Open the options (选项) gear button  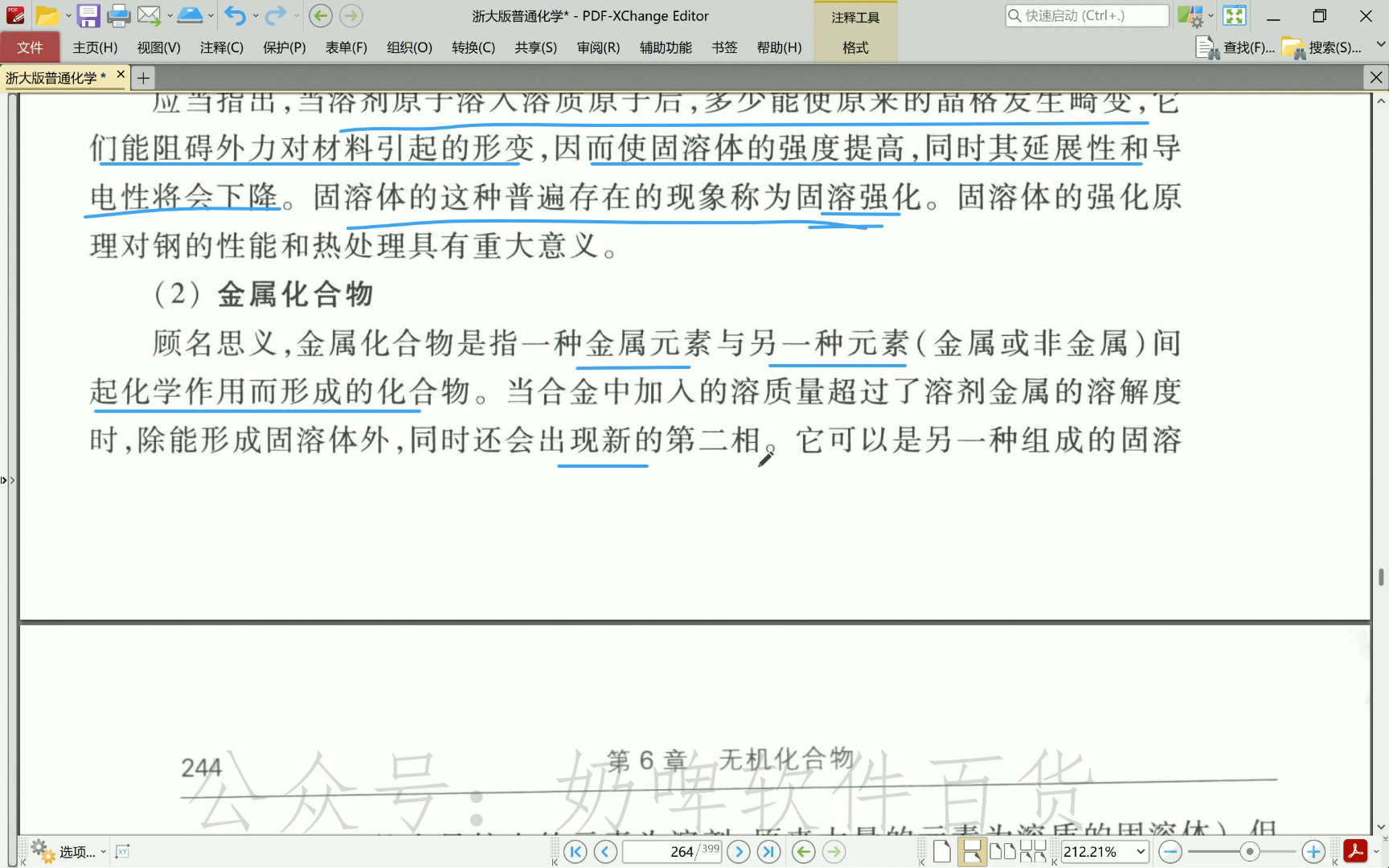68,851
